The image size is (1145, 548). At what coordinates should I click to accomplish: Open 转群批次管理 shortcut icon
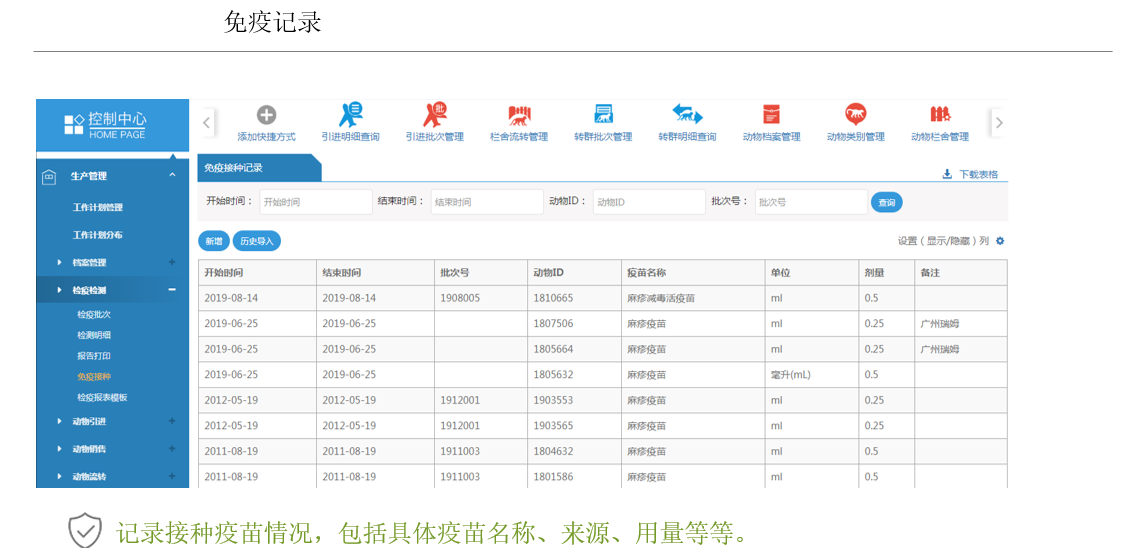[x=603, y=114]
